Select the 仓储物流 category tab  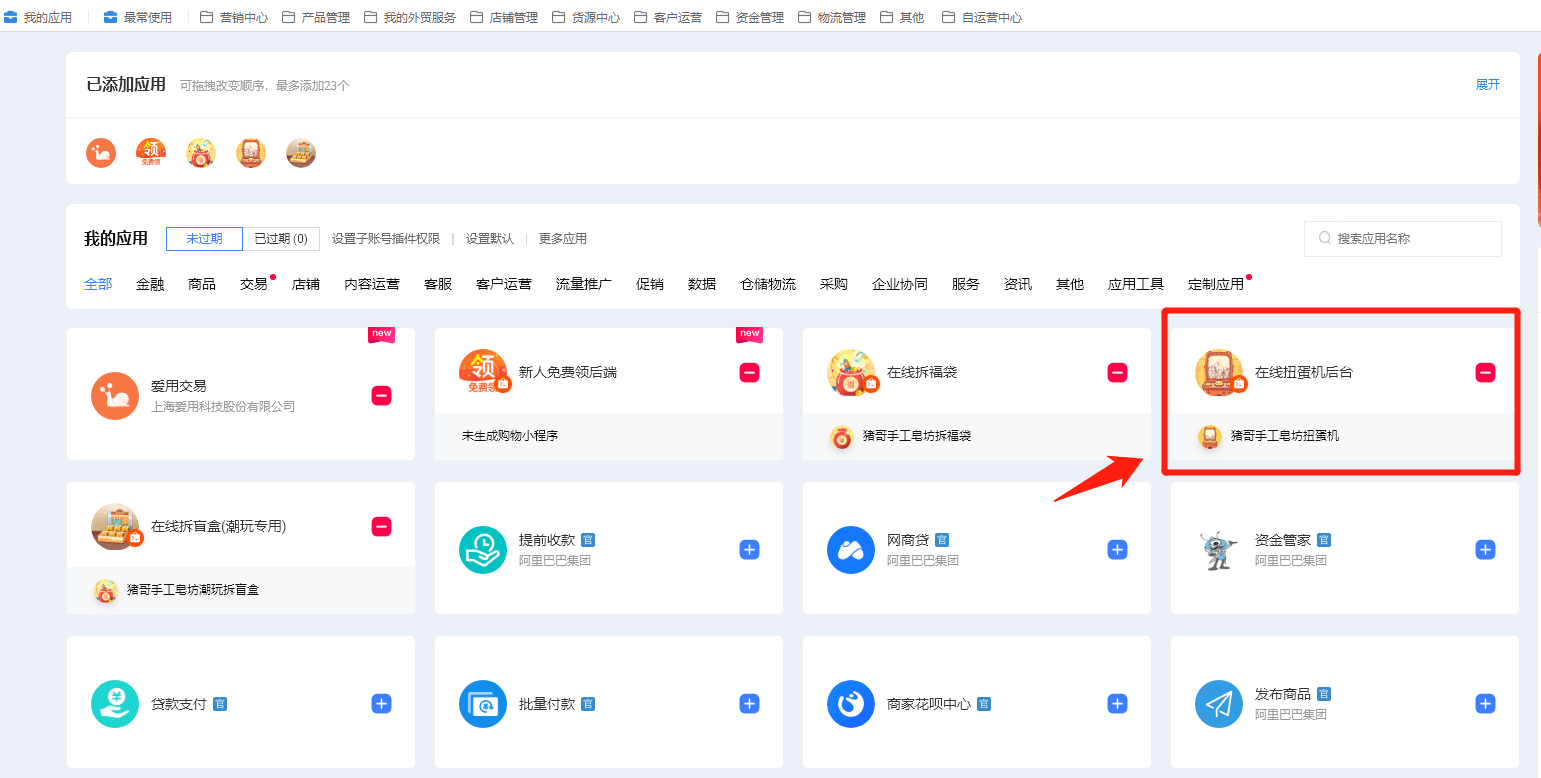pyautogui.click(x=768, y=284)
